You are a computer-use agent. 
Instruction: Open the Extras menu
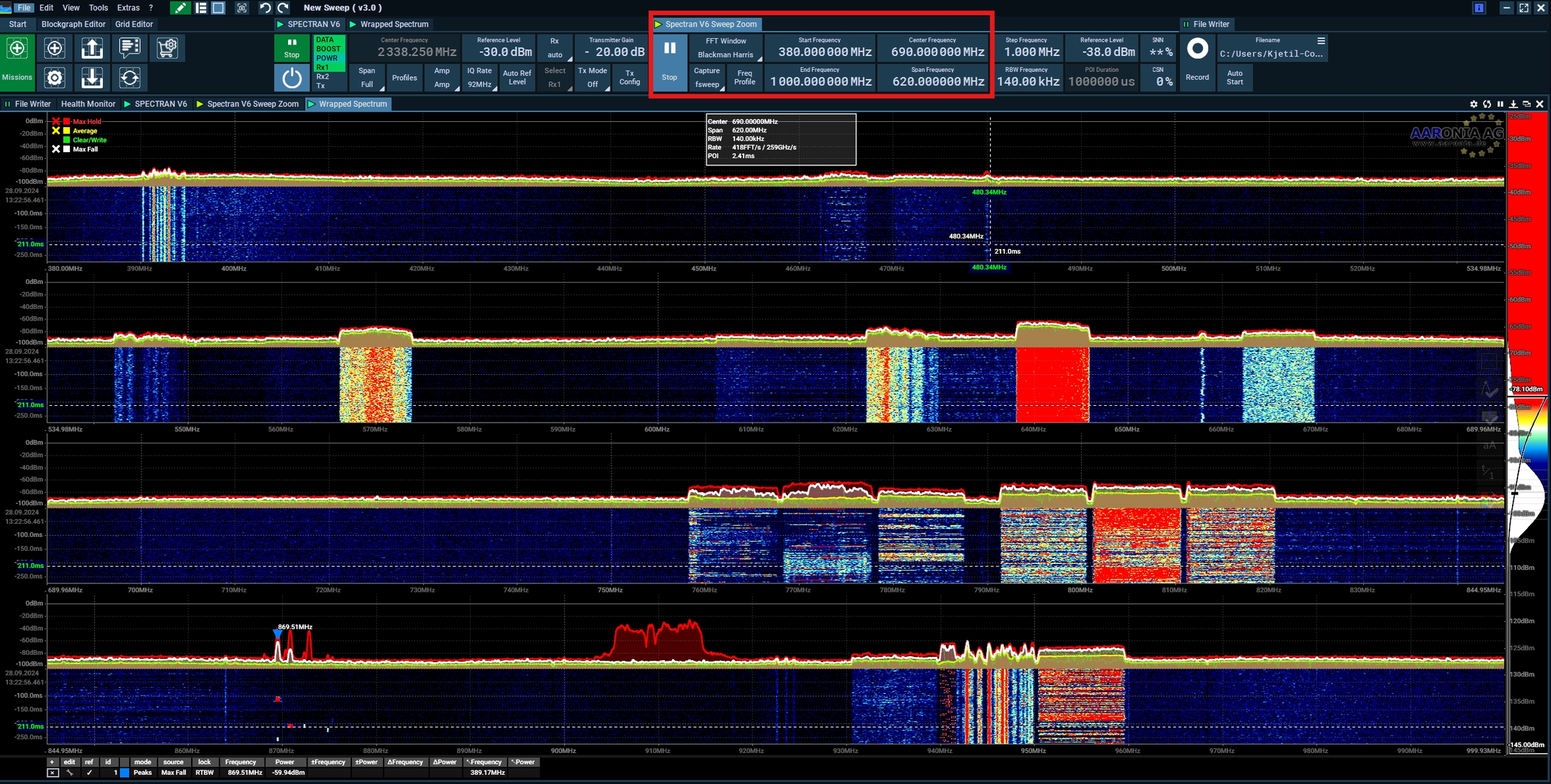pyautogui.click(x=128, y=8)
